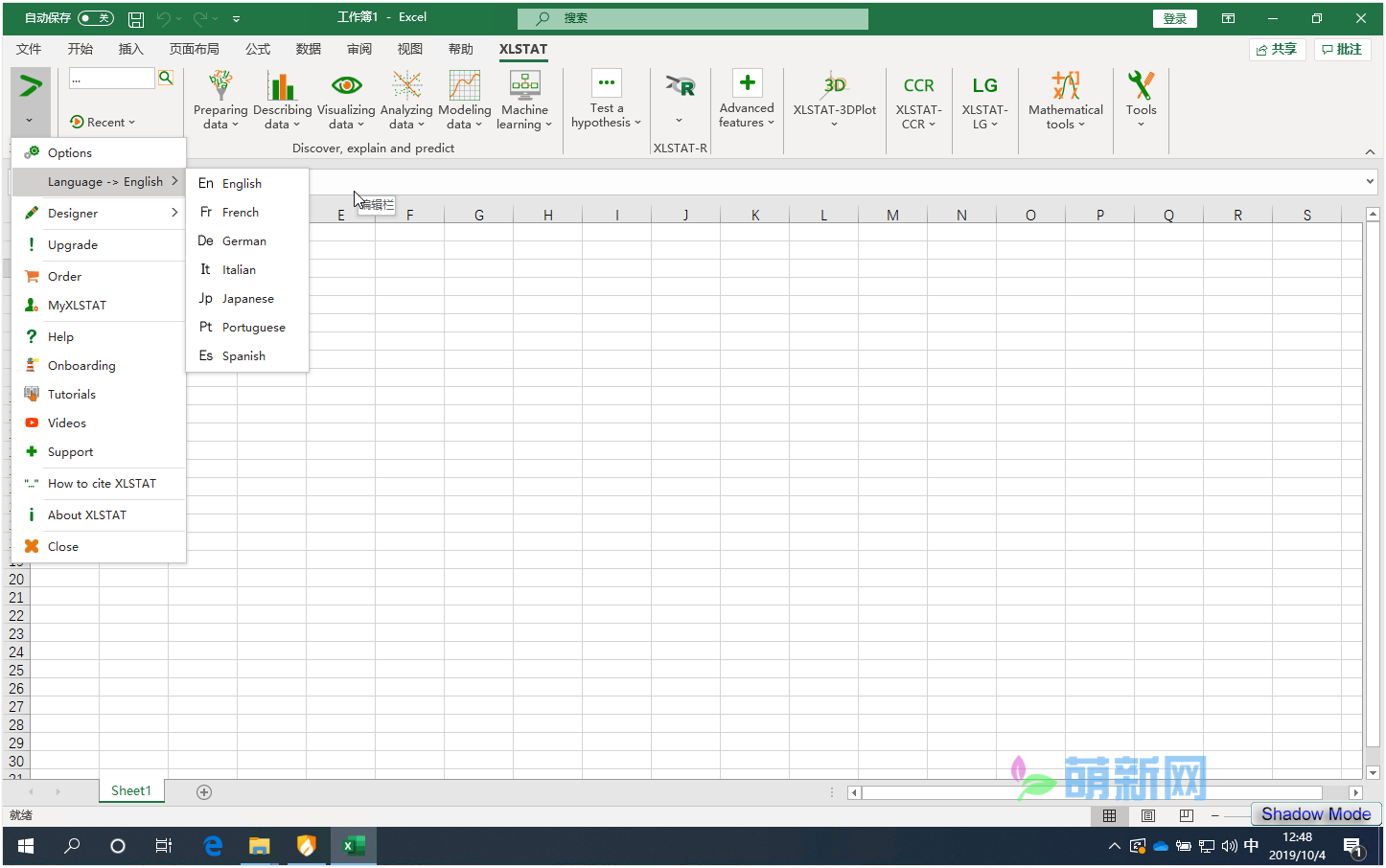Open ribbon display options button

pos(1228,18)
